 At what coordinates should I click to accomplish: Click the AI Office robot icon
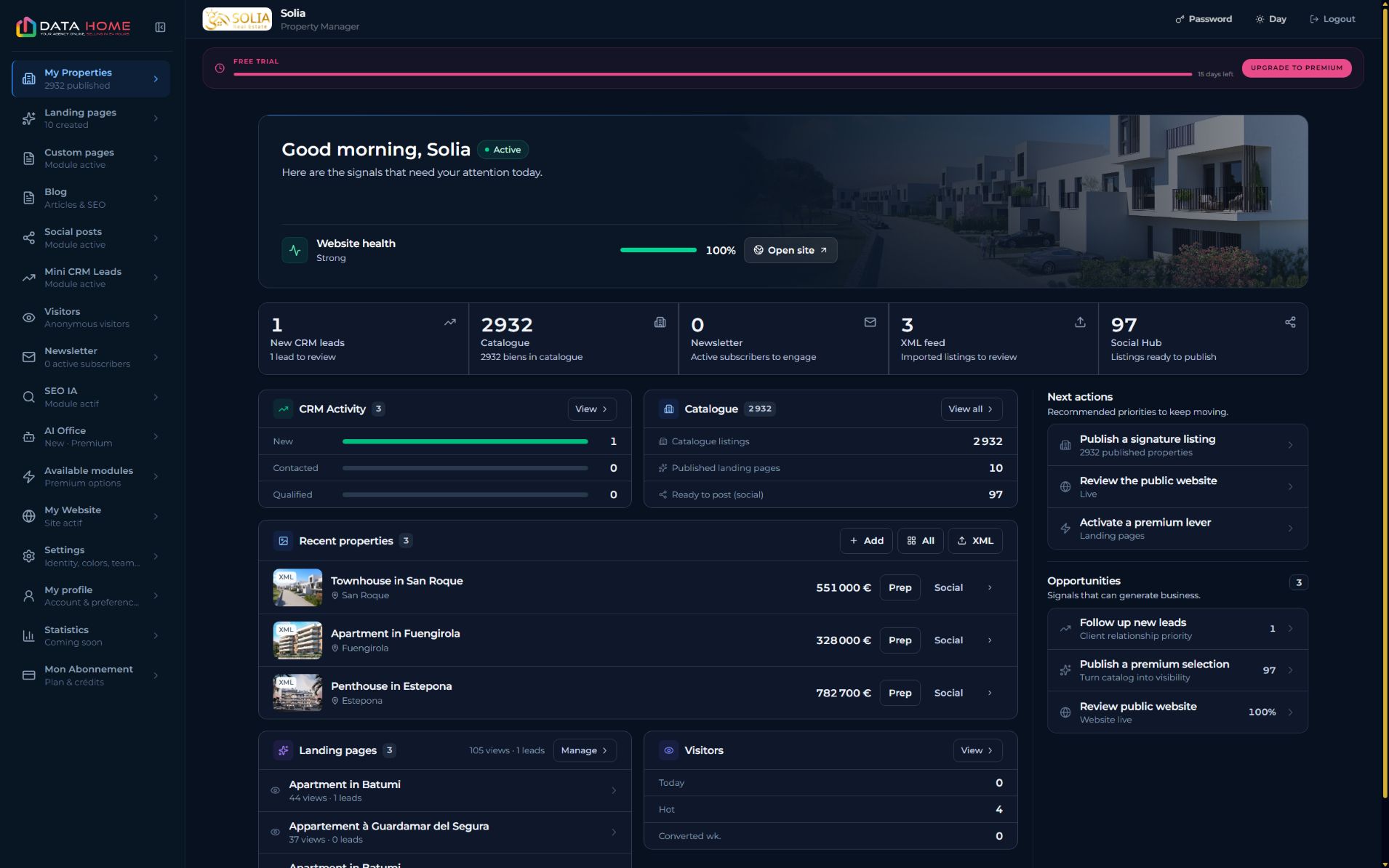[29, 437]
